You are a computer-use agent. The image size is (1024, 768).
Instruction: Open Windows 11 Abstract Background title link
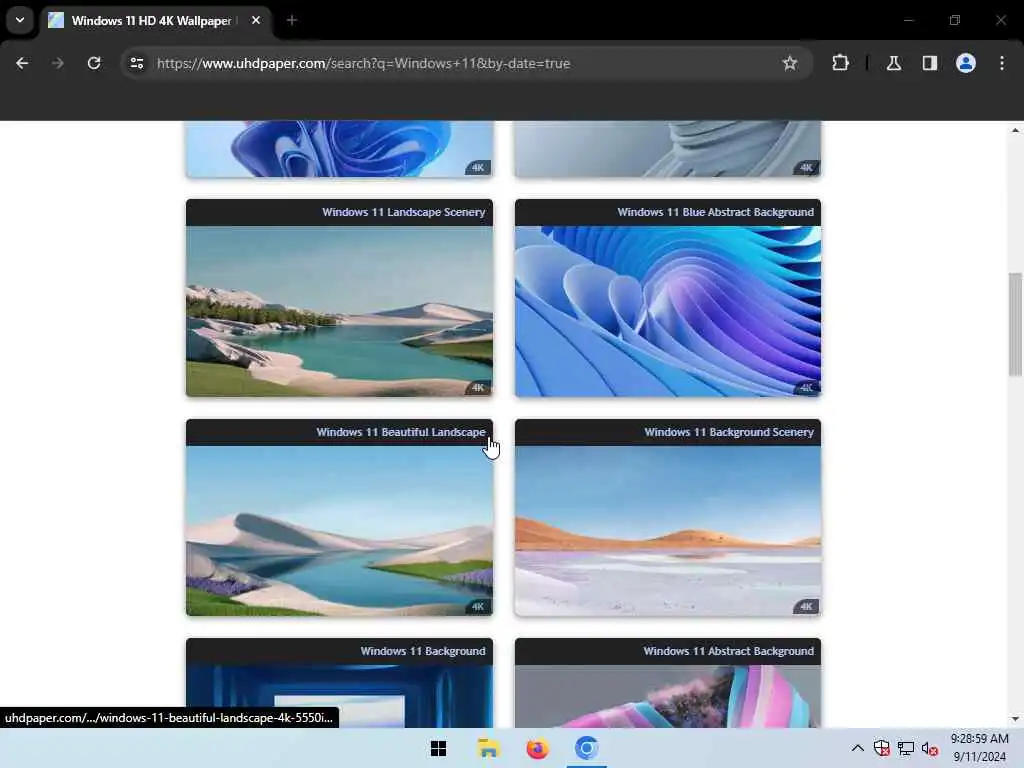point(728,651)
